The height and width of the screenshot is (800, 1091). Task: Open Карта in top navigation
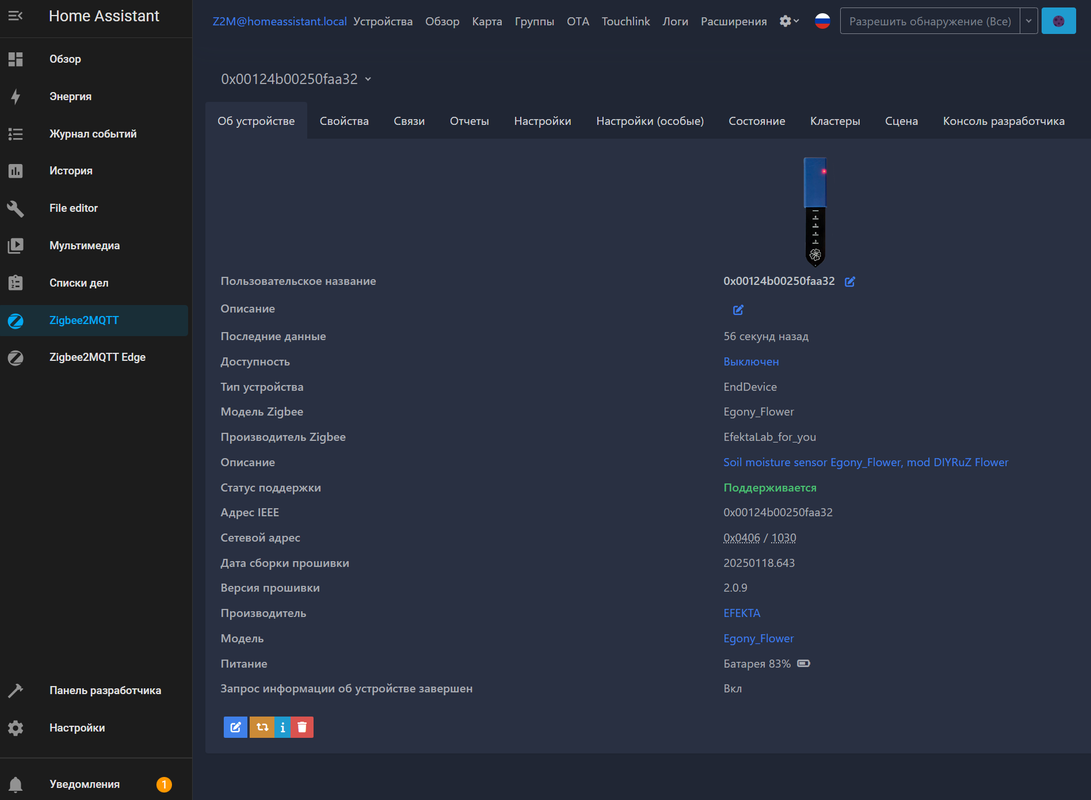tap(487, 22)
